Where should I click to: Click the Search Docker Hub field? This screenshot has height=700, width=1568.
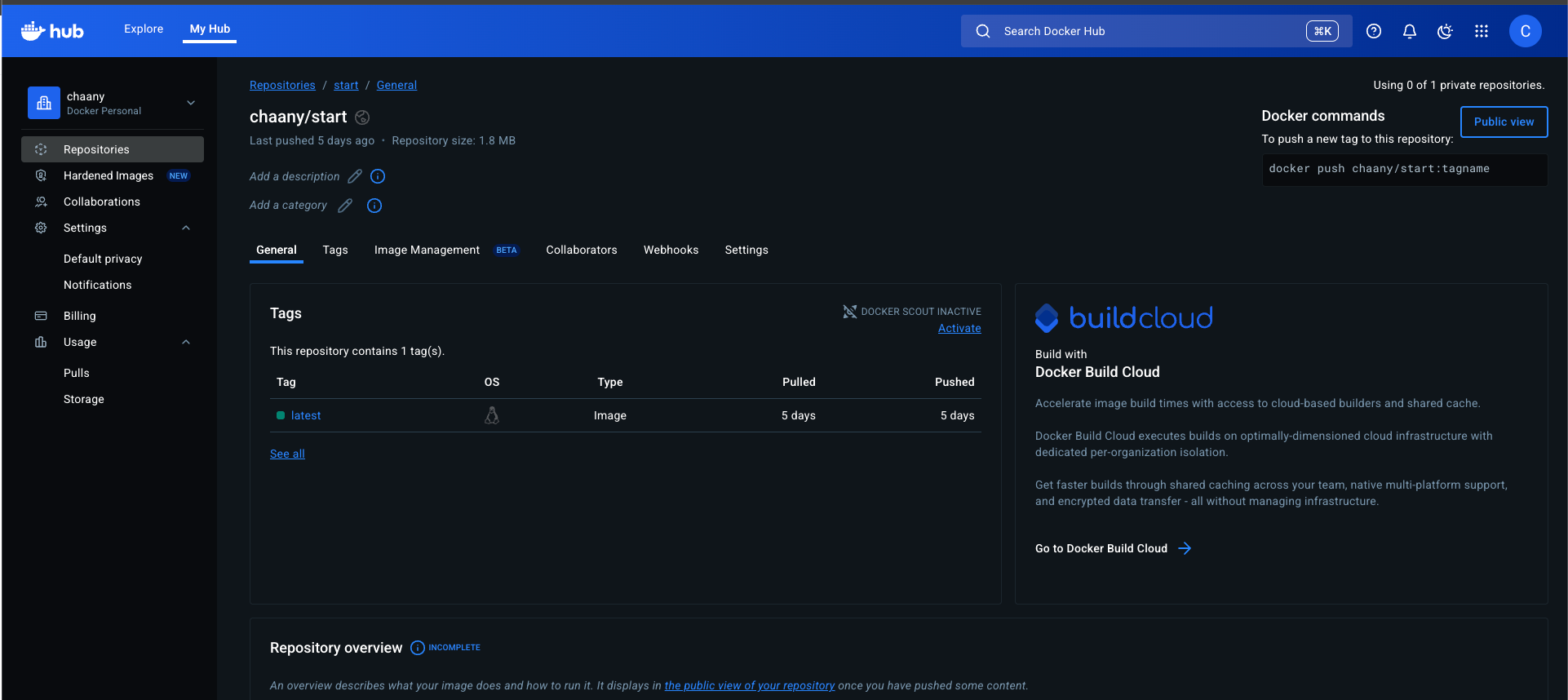pos(1156,31)
